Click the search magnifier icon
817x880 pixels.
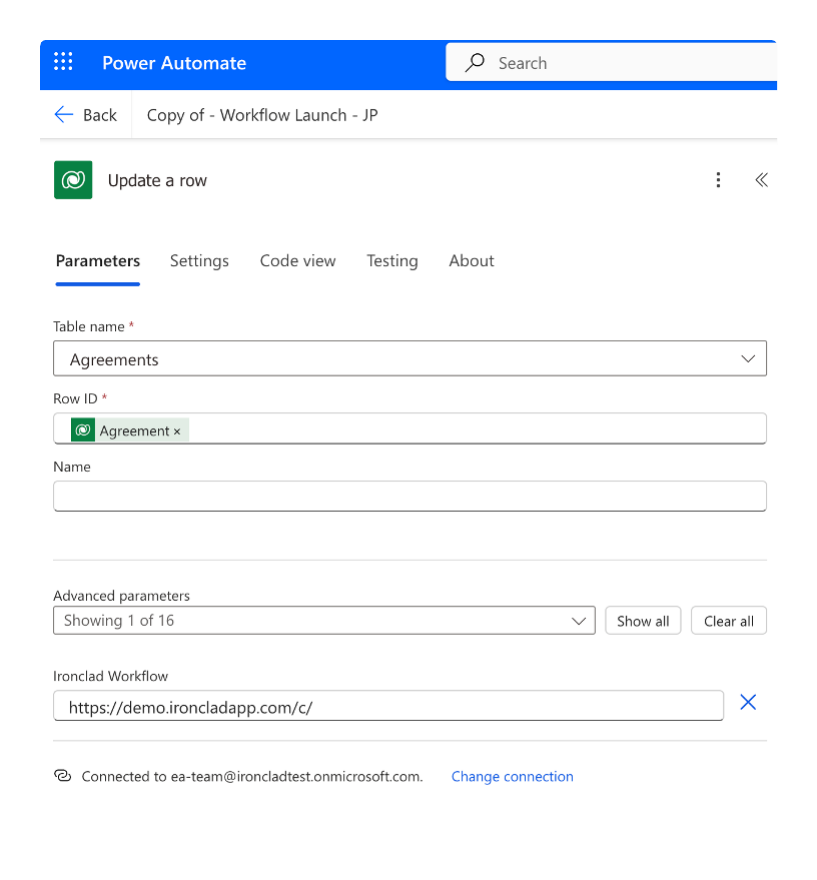coord(475,62)
